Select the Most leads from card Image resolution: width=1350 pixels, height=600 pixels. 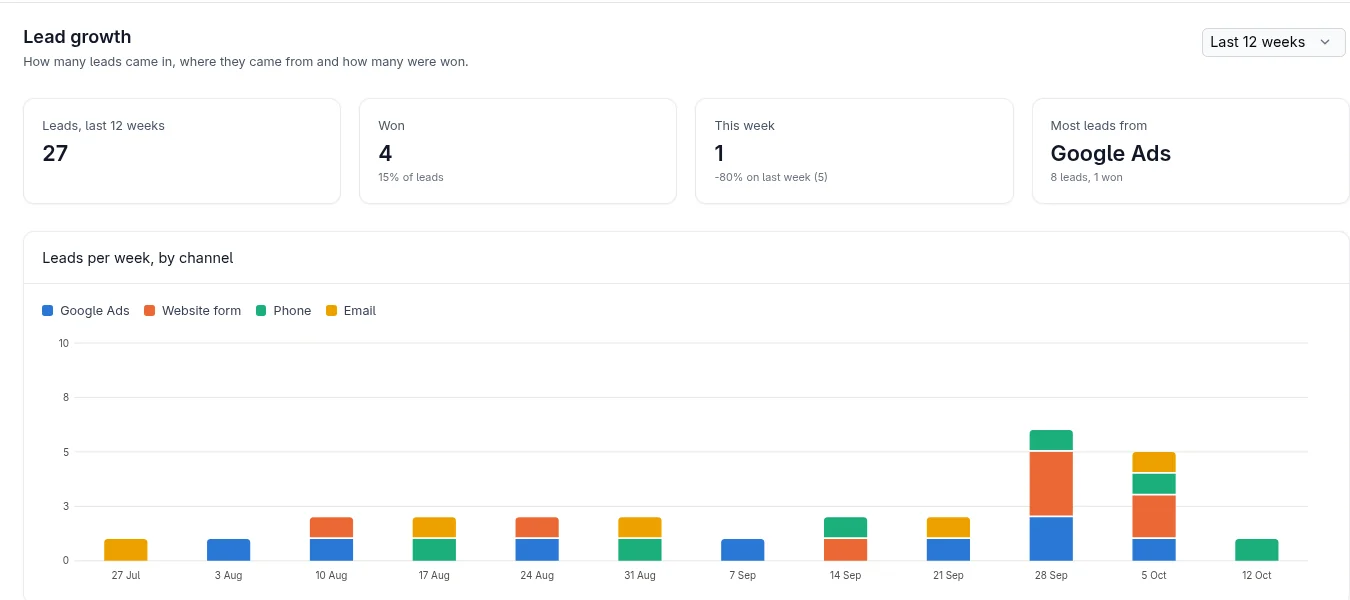(x=1190, y=151)
